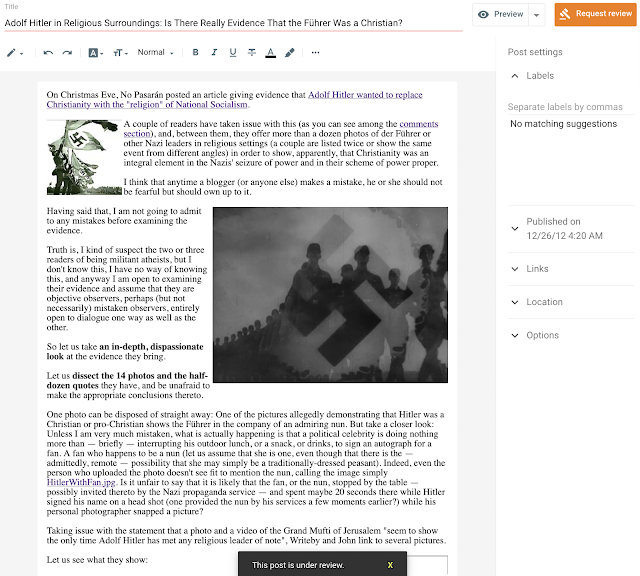Expand the Location section

(x=515, y=302)
